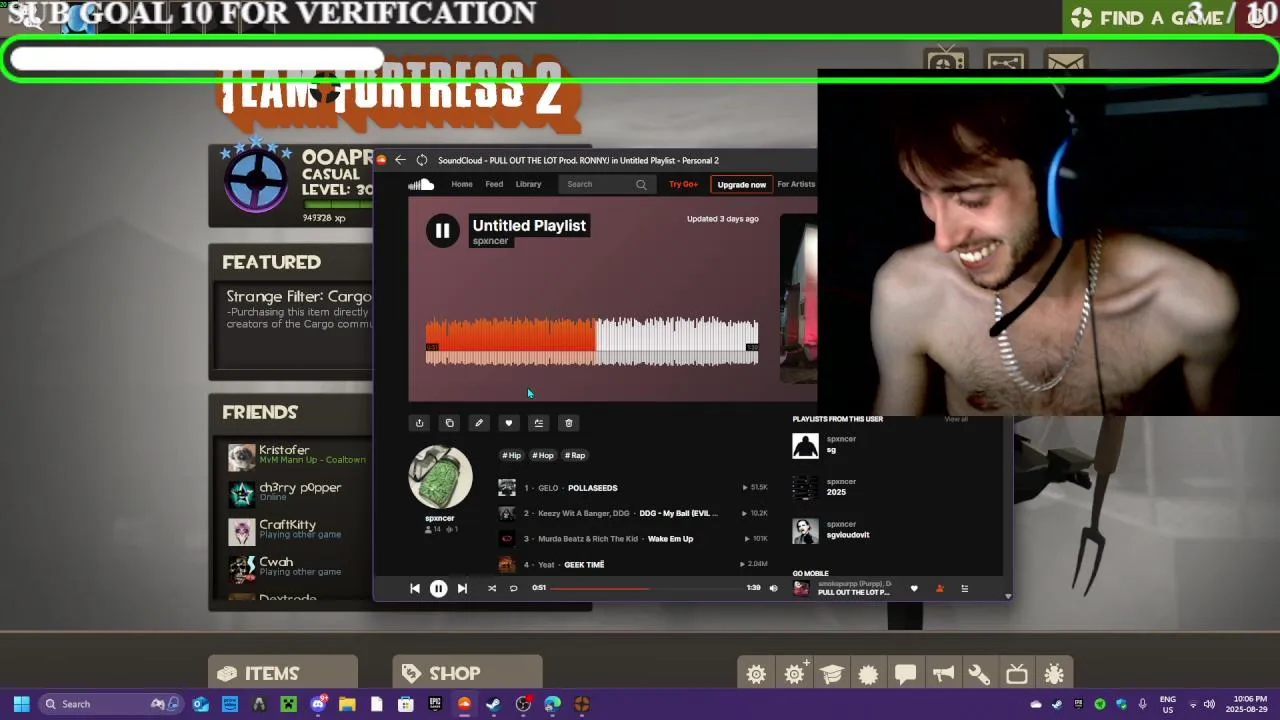
Task: Open the #Hop tag
Action: 542,455
